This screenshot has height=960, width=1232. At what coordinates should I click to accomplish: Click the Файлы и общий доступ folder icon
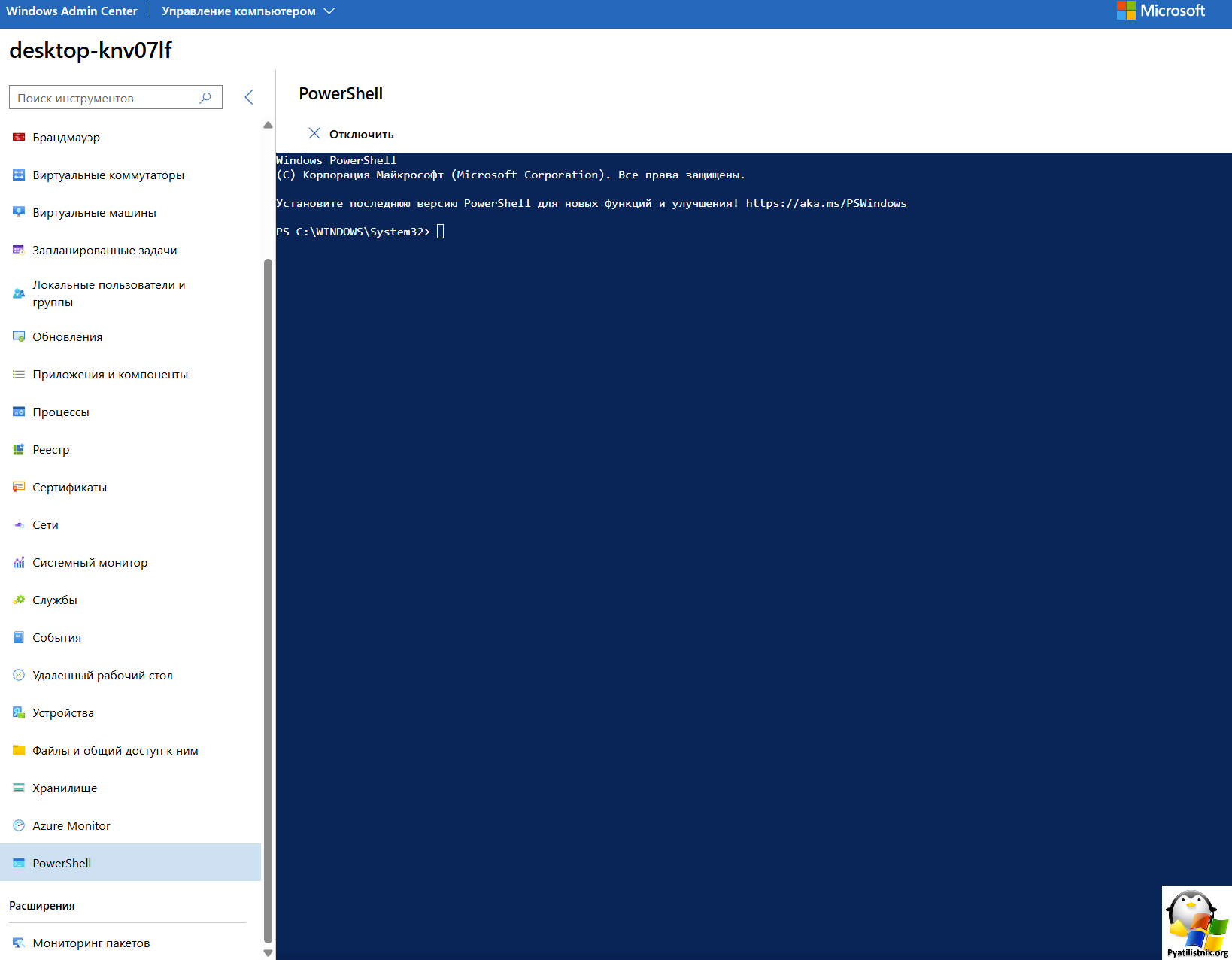[19, 750]
